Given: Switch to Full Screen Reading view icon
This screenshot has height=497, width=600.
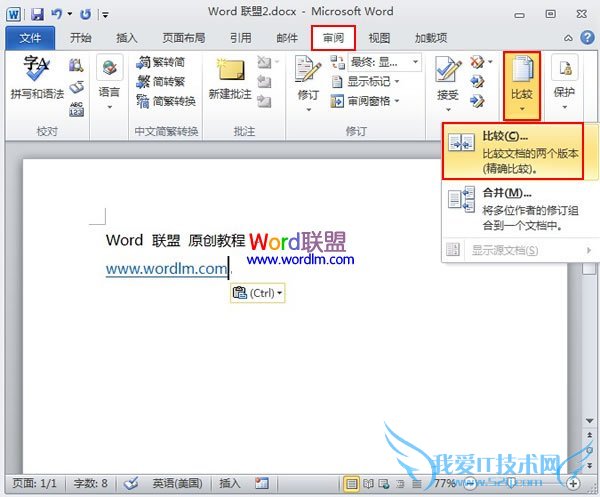Looking at the screenshot, I should (x=368, y=484).
